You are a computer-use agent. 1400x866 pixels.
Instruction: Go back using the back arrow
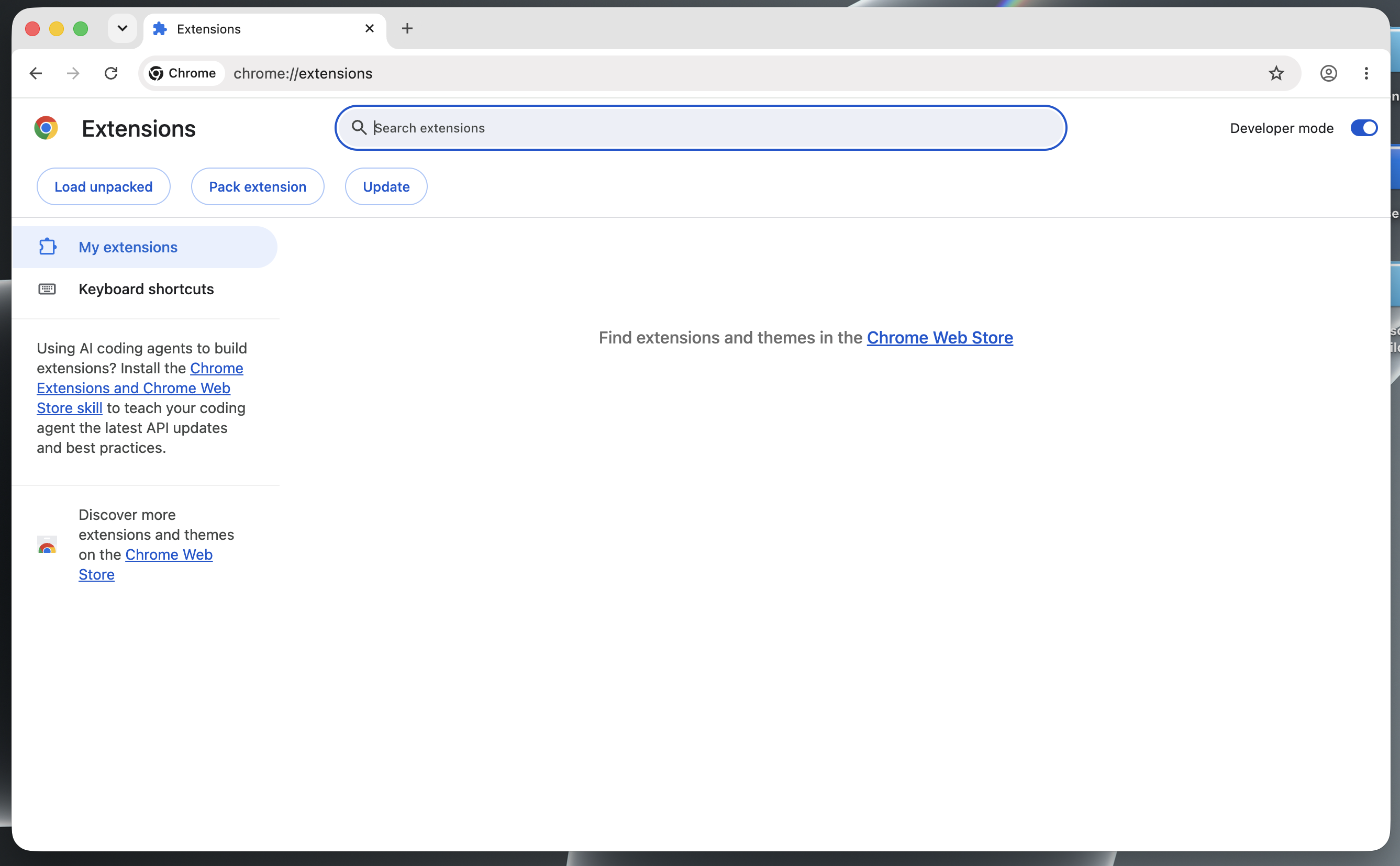tap(36, 73)
